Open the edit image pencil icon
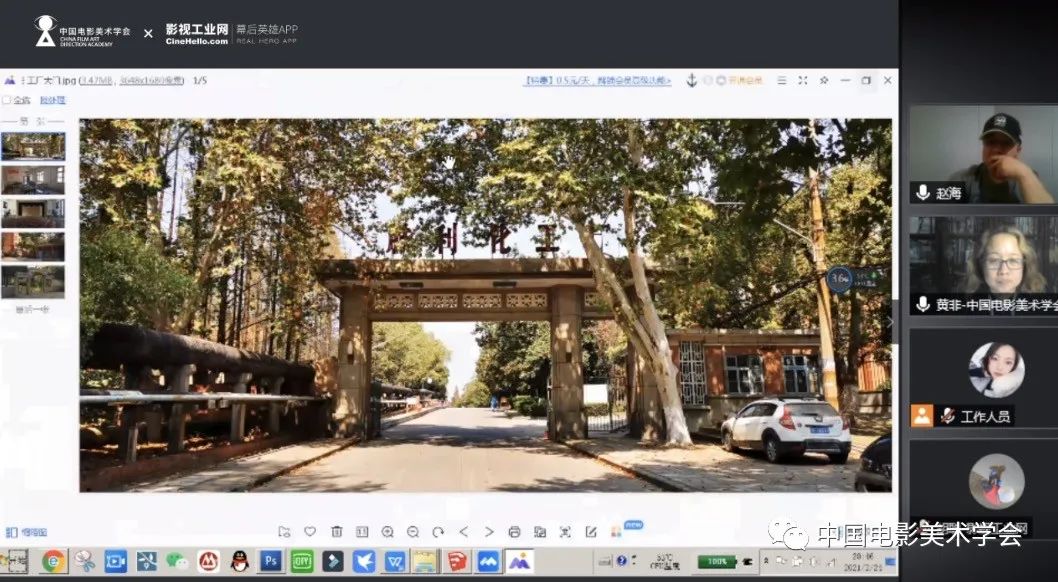 click(591, 532)
